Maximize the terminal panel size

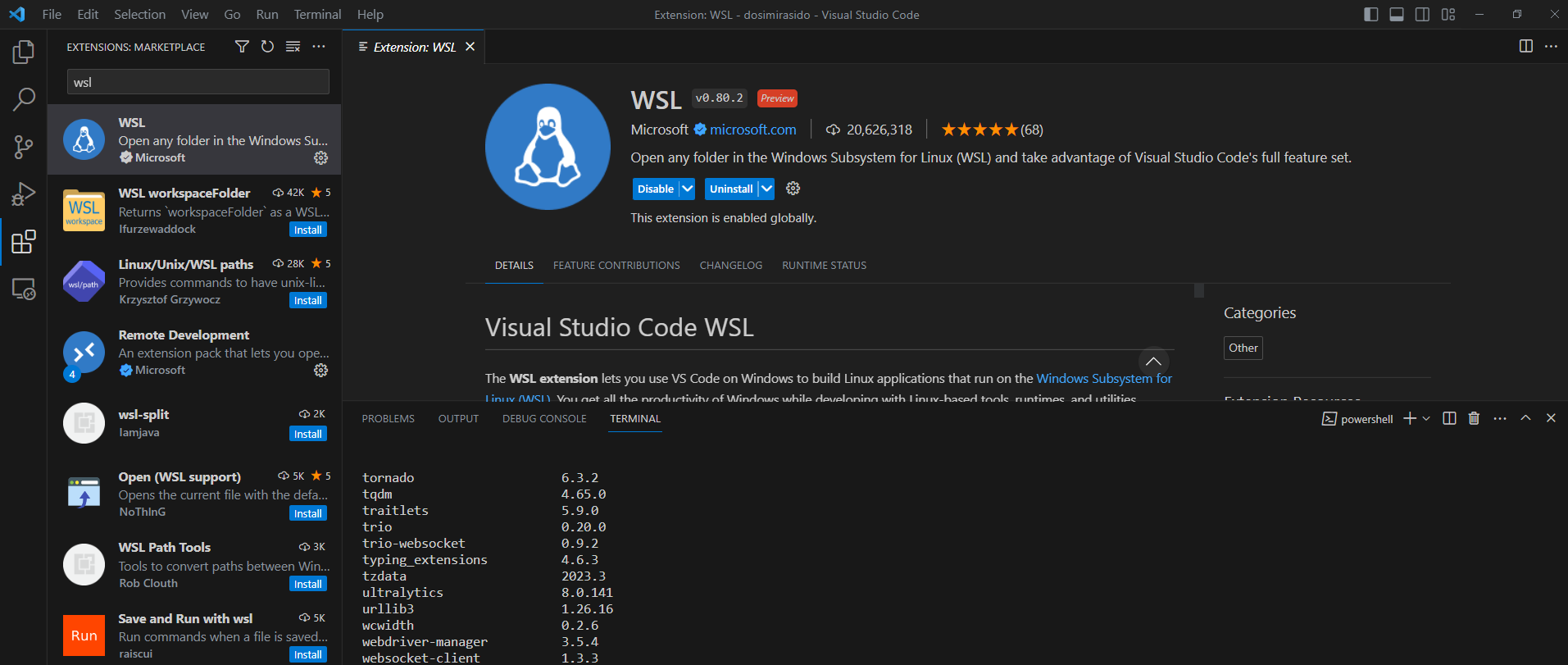tap(1525, 418)
